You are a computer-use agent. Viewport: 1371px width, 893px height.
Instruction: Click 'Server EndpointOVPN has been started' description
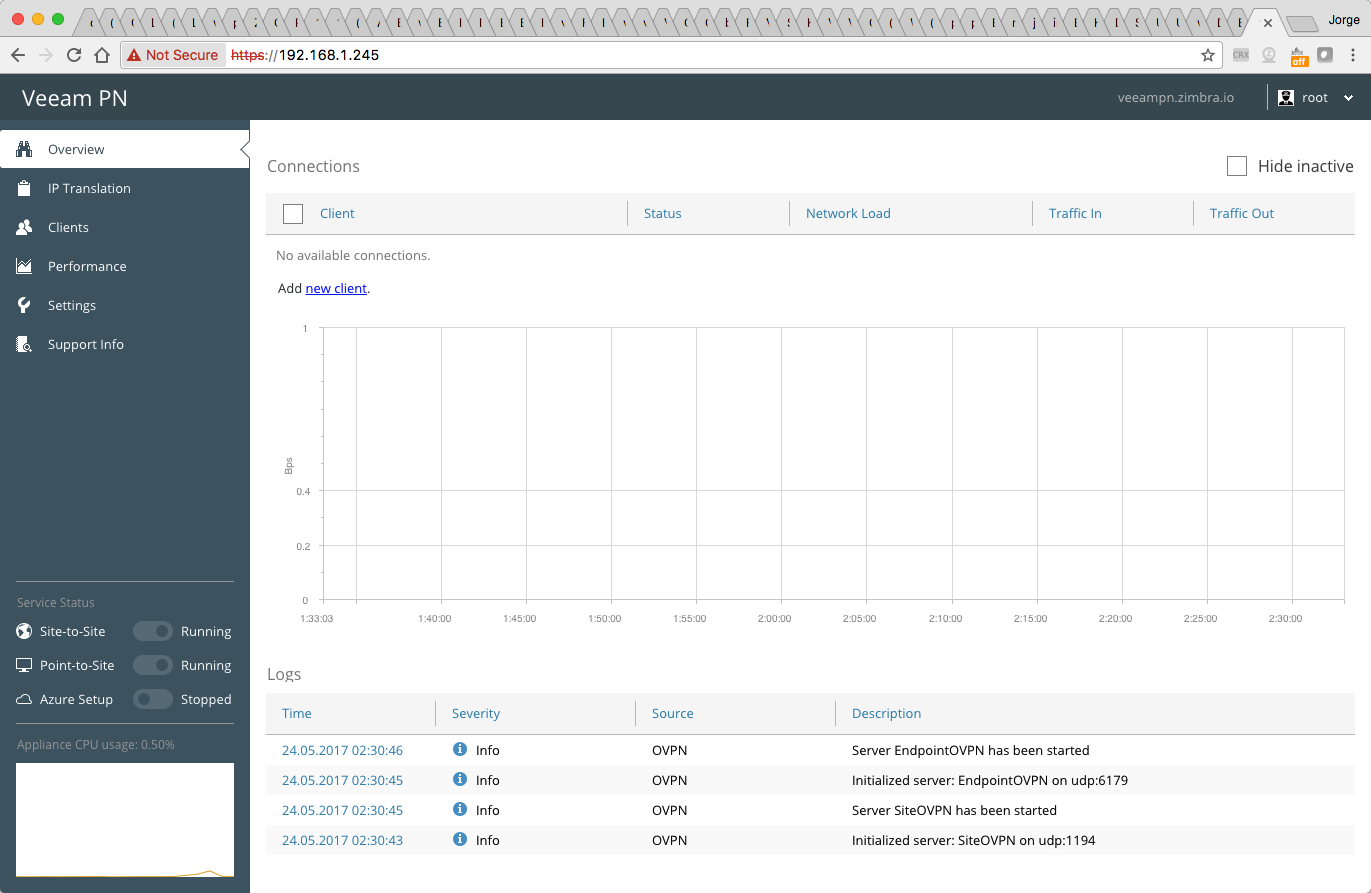point(970,750)
